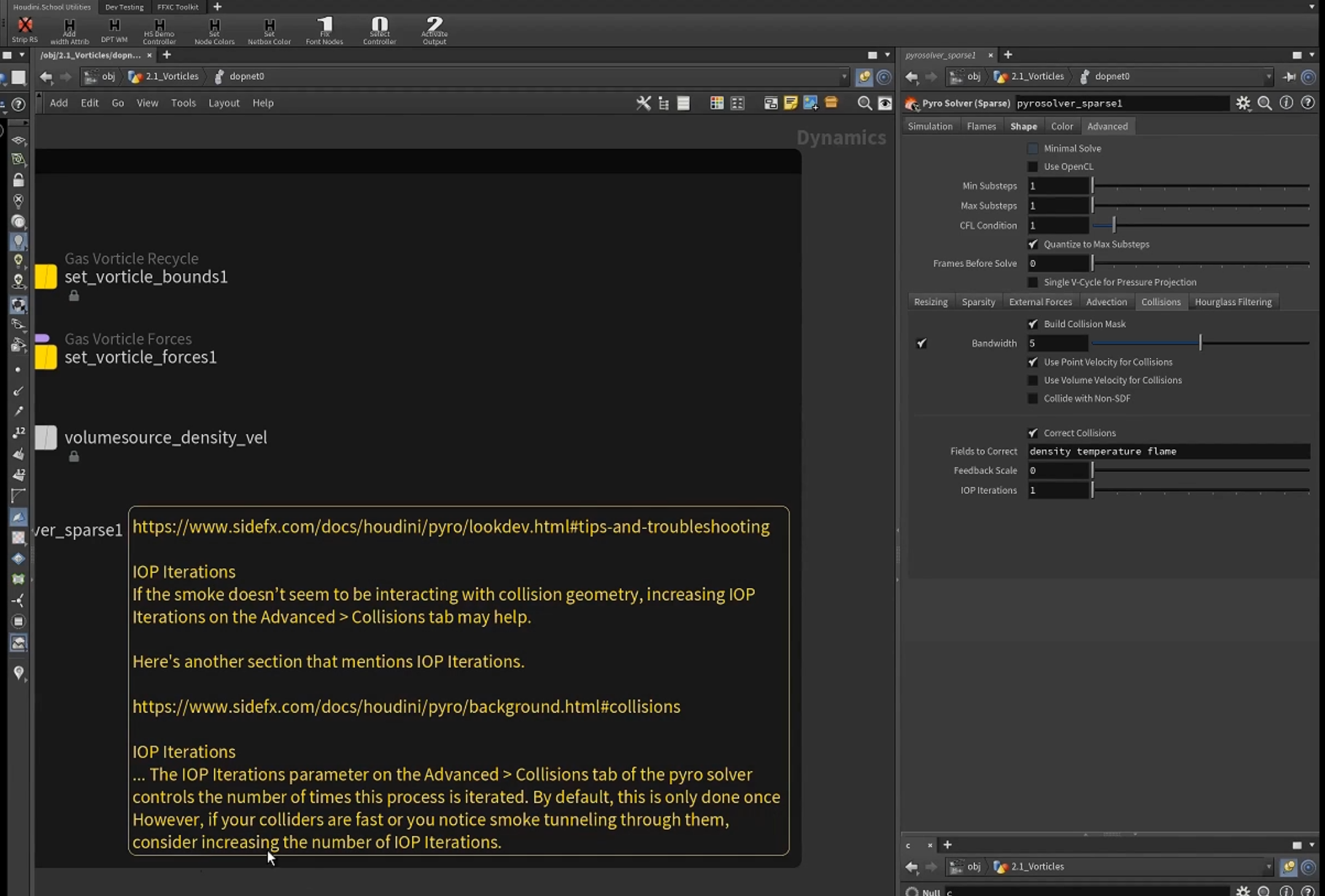Click the network editor search magnifier icon

(x=864, y=103)
